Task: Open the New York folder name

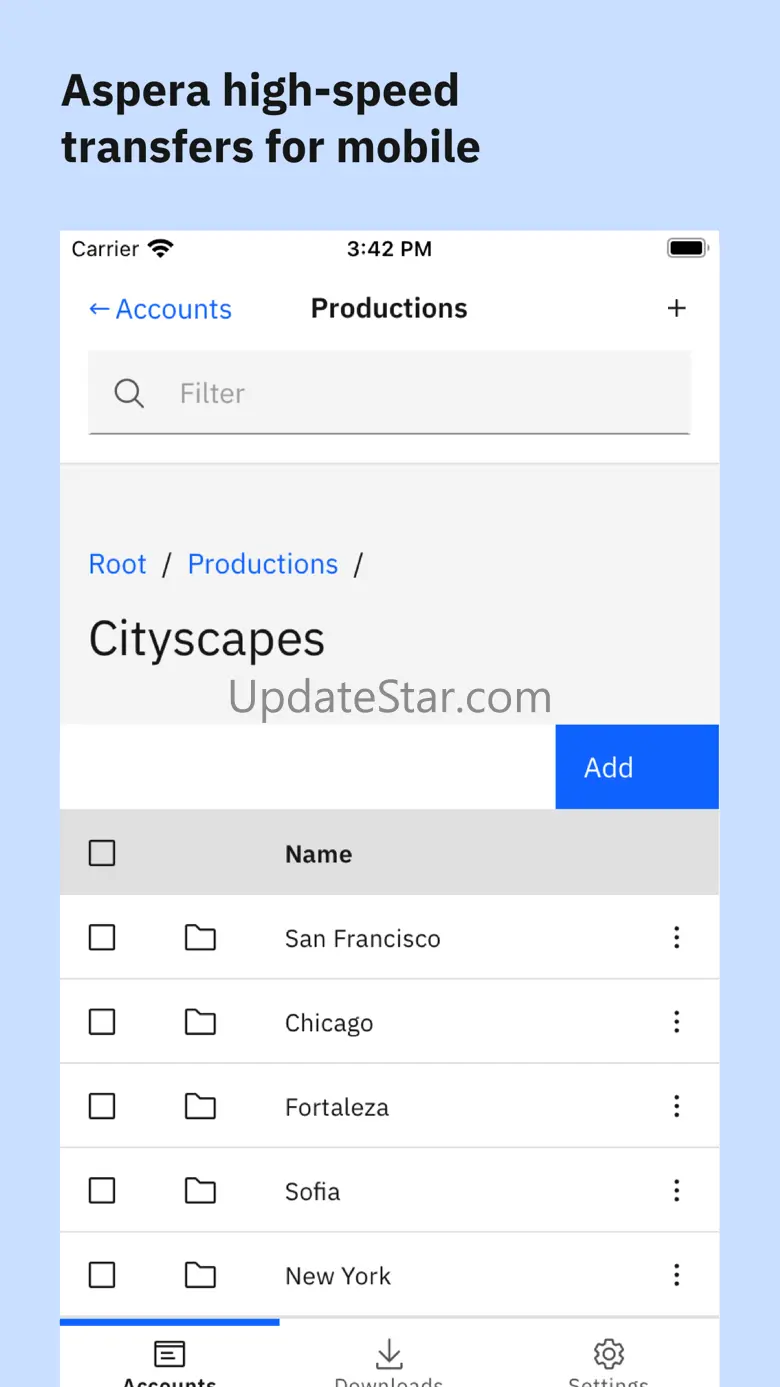Action: point(338,1276)
